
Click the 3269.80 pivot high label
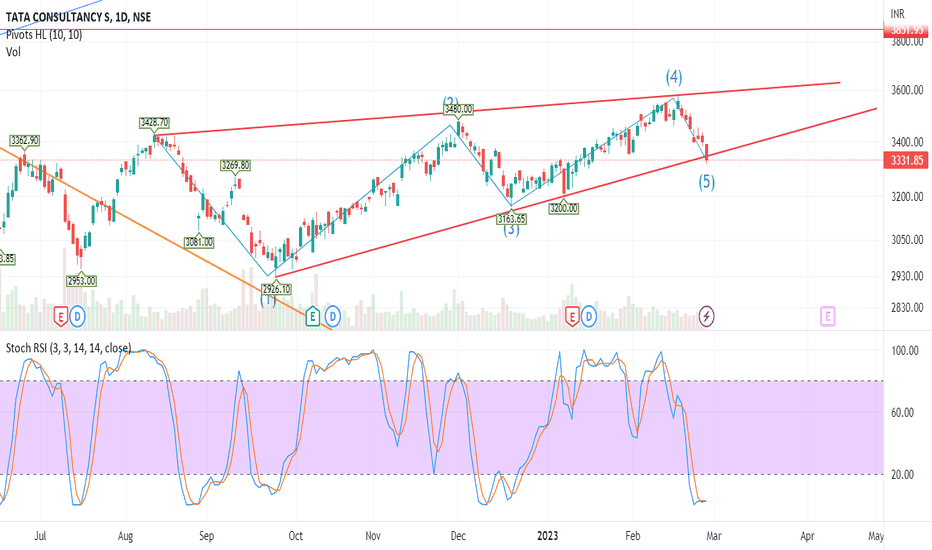235,165
